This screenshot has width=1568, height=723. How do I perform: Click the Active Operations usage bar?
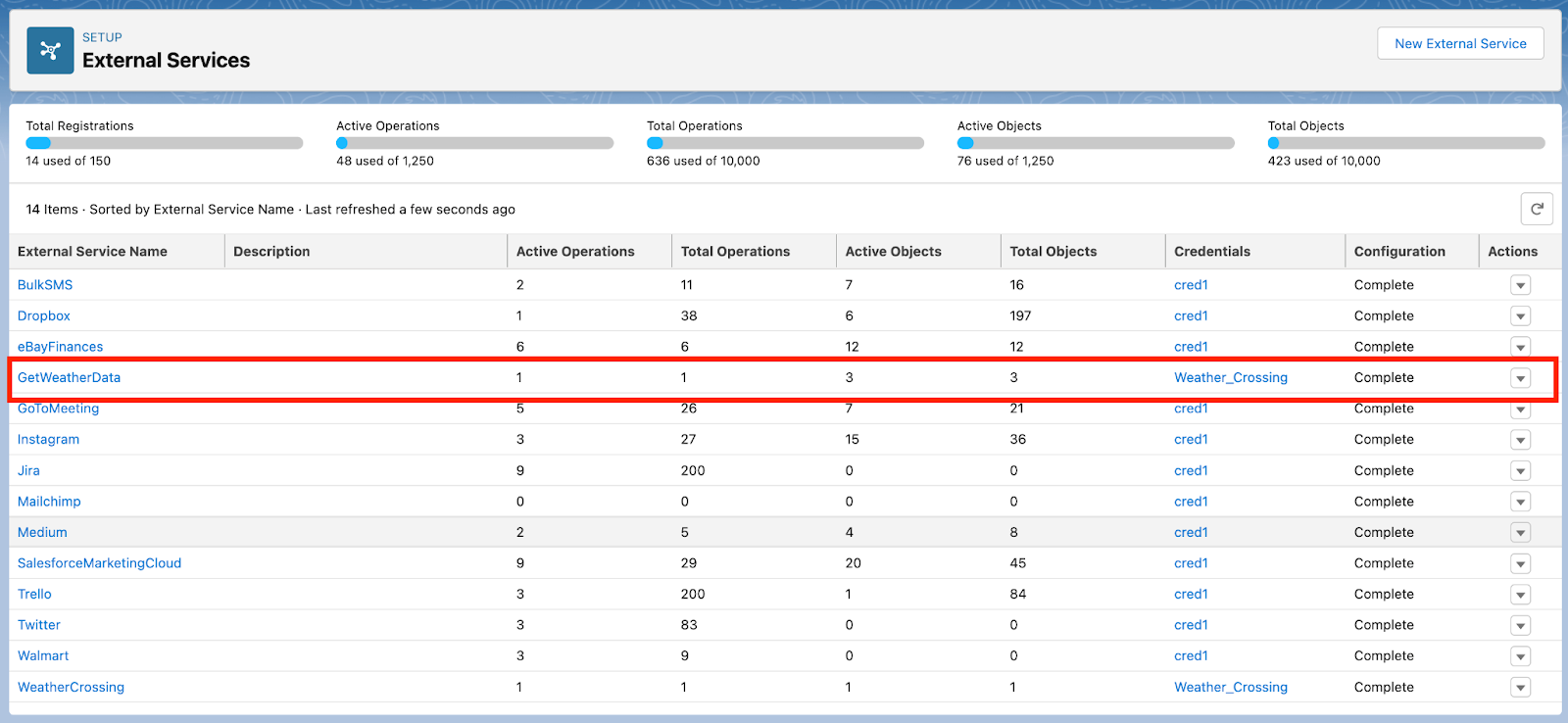click(475, 143)
